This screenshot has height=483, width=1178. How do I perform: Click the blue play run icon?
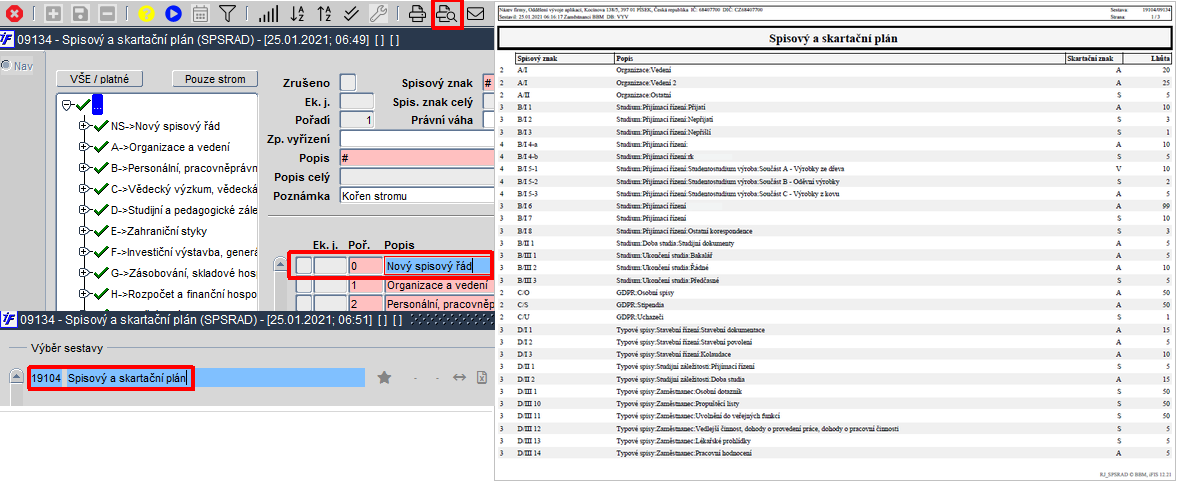pos(173,13)
